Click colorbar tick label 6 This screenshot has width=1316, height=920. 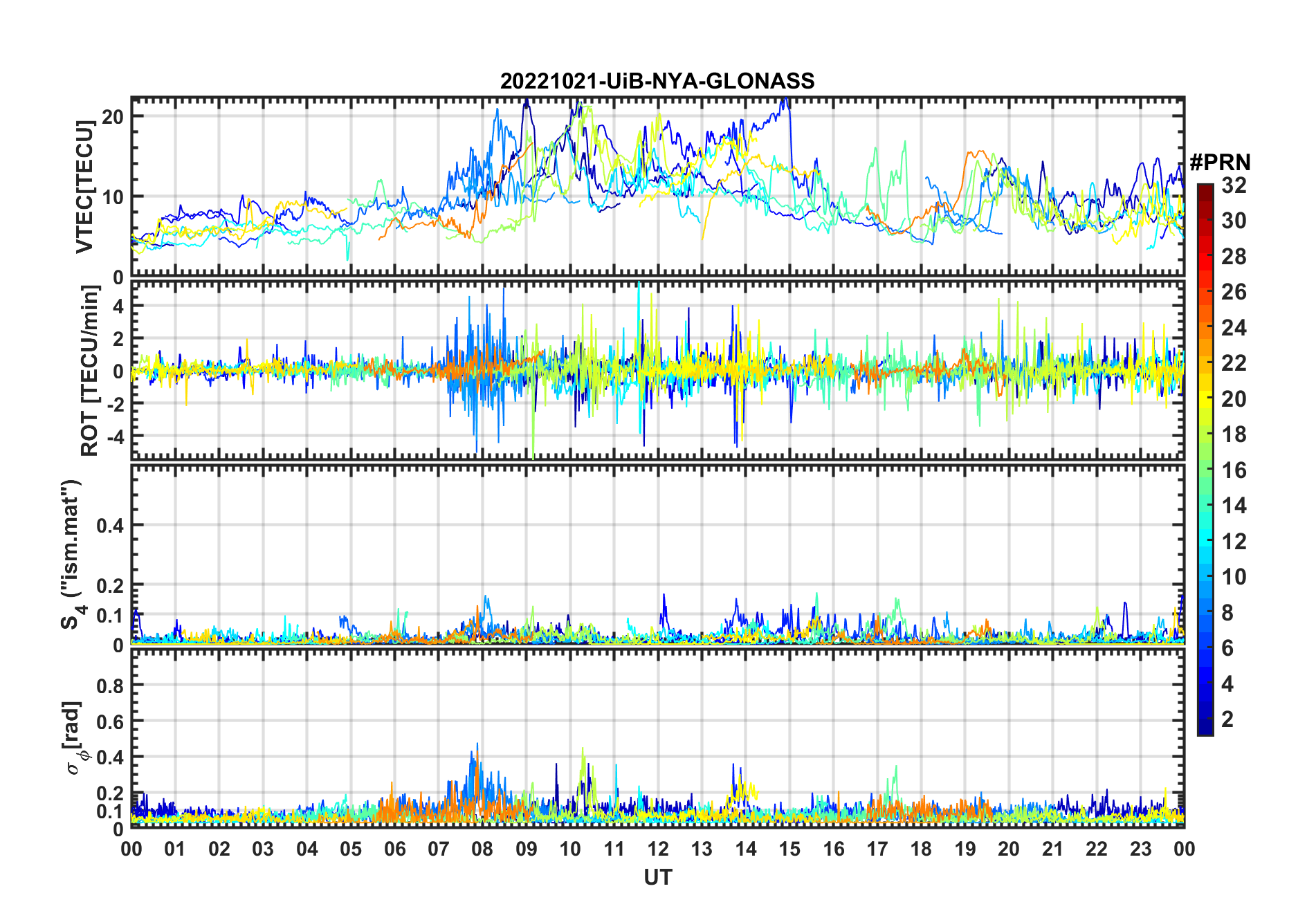pos(1227,648)
